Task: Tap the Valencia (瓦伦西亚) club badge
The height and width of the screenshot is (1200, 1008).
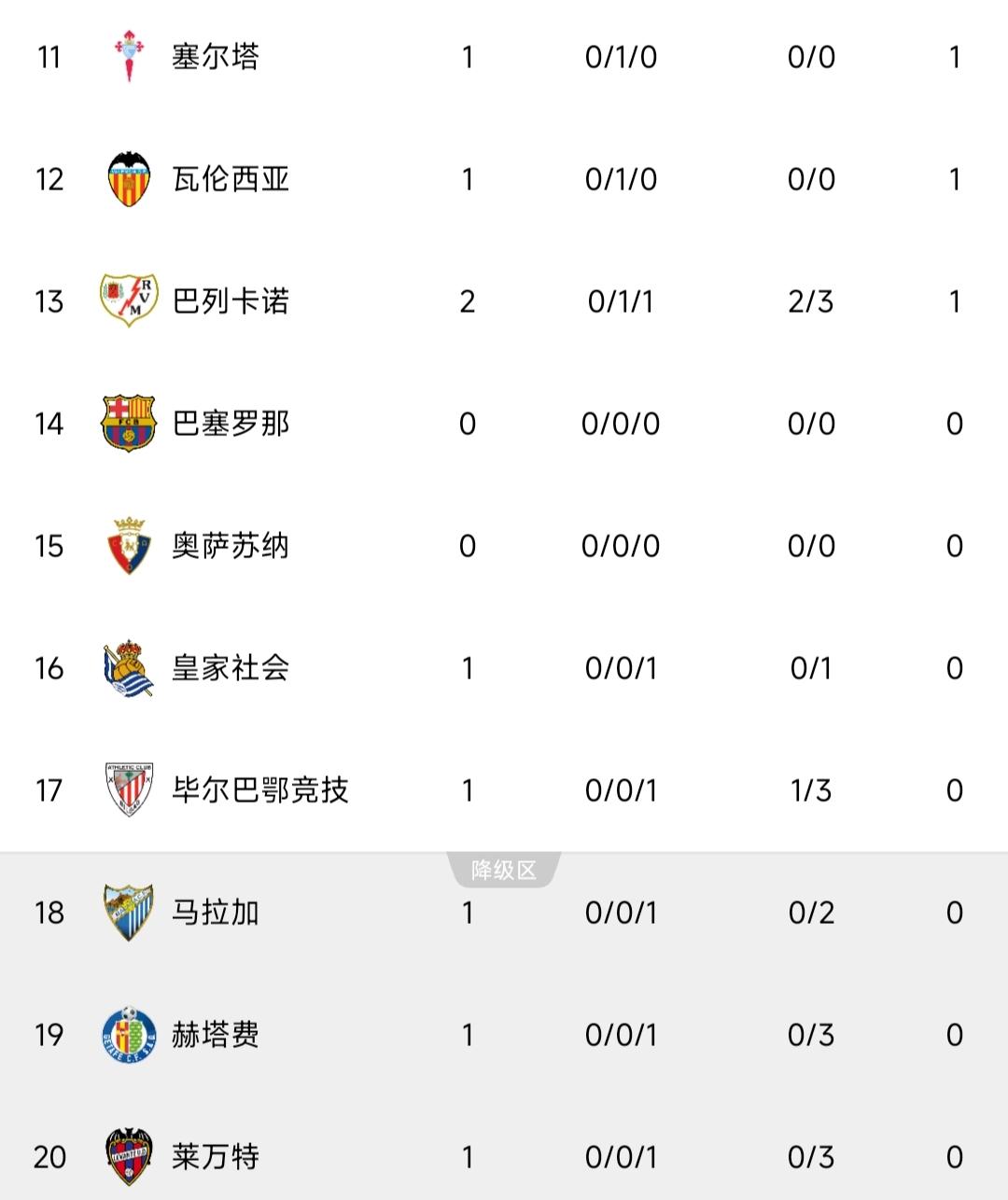Action: coord(129,179)
